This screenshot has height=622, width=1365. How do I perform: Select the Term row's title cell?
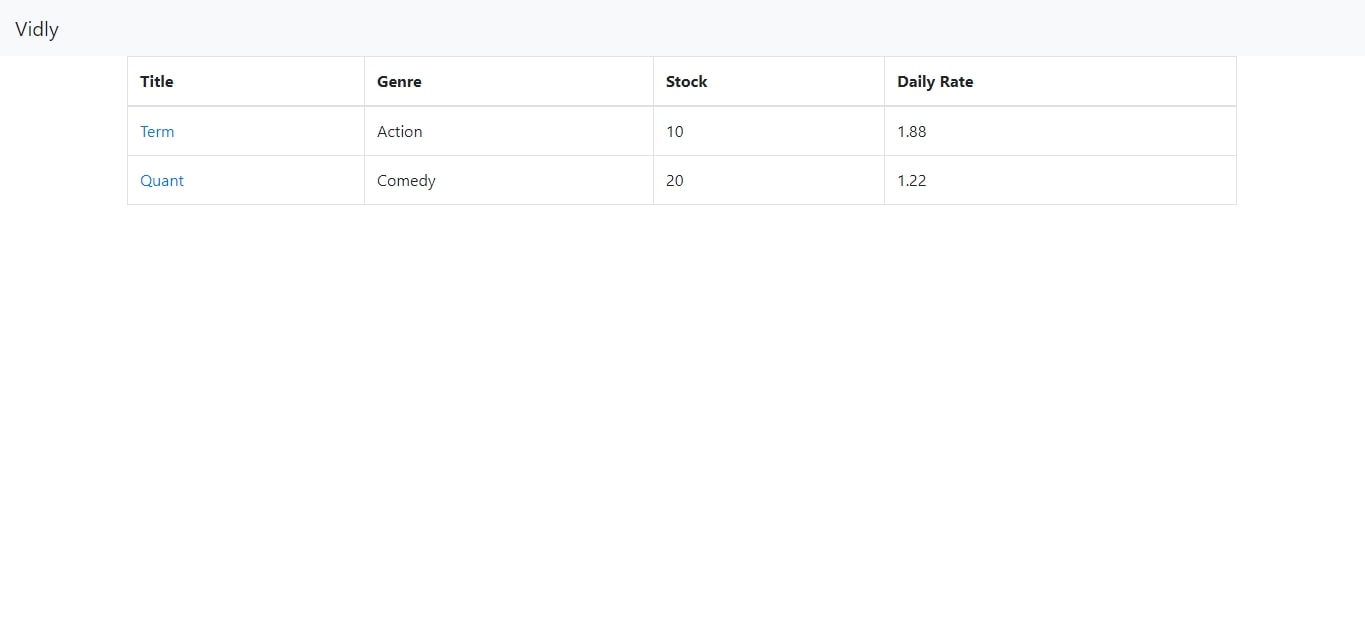point(246,131)
